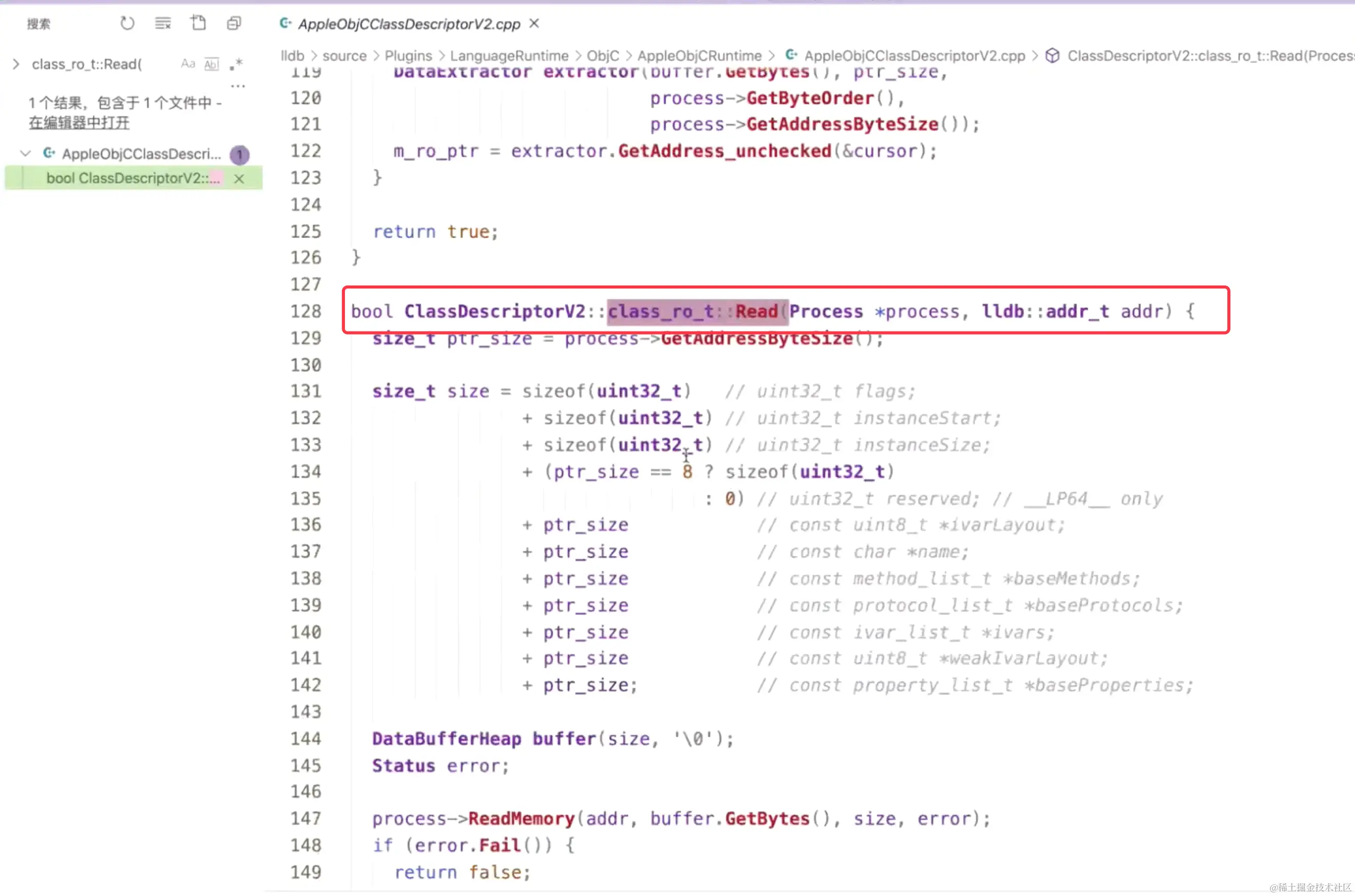Viewport: 1355px width, 896px height.
Task: Refresh the search results
Action: [127, 24]
